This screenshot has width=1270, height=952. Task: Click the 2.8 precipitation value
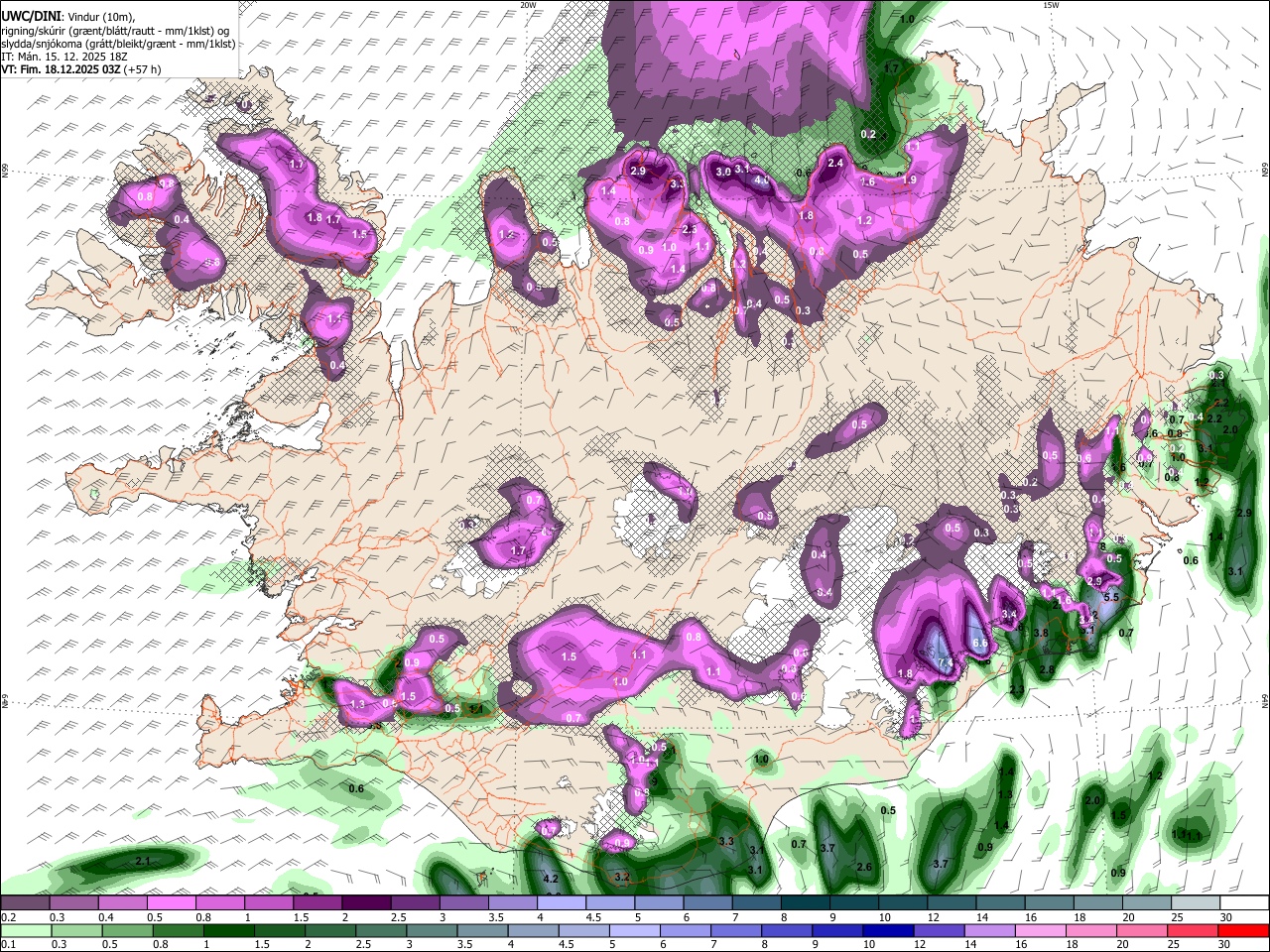point(1047,670)
